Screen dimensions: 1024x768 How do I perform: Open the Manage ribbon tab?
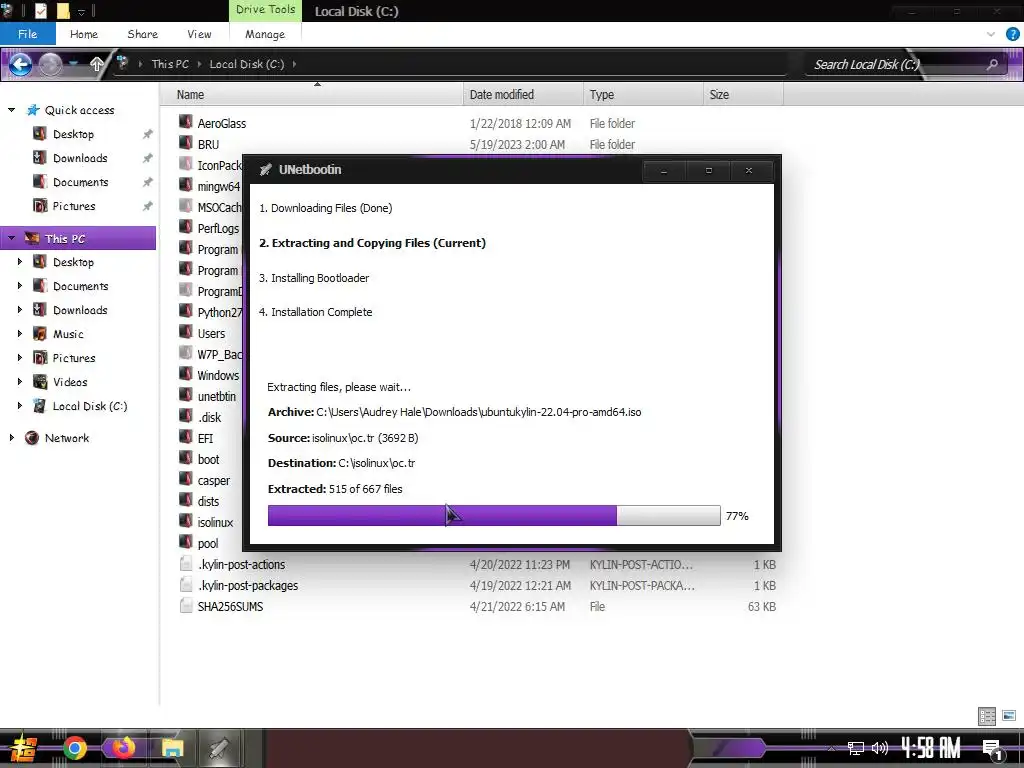[265, 34]
